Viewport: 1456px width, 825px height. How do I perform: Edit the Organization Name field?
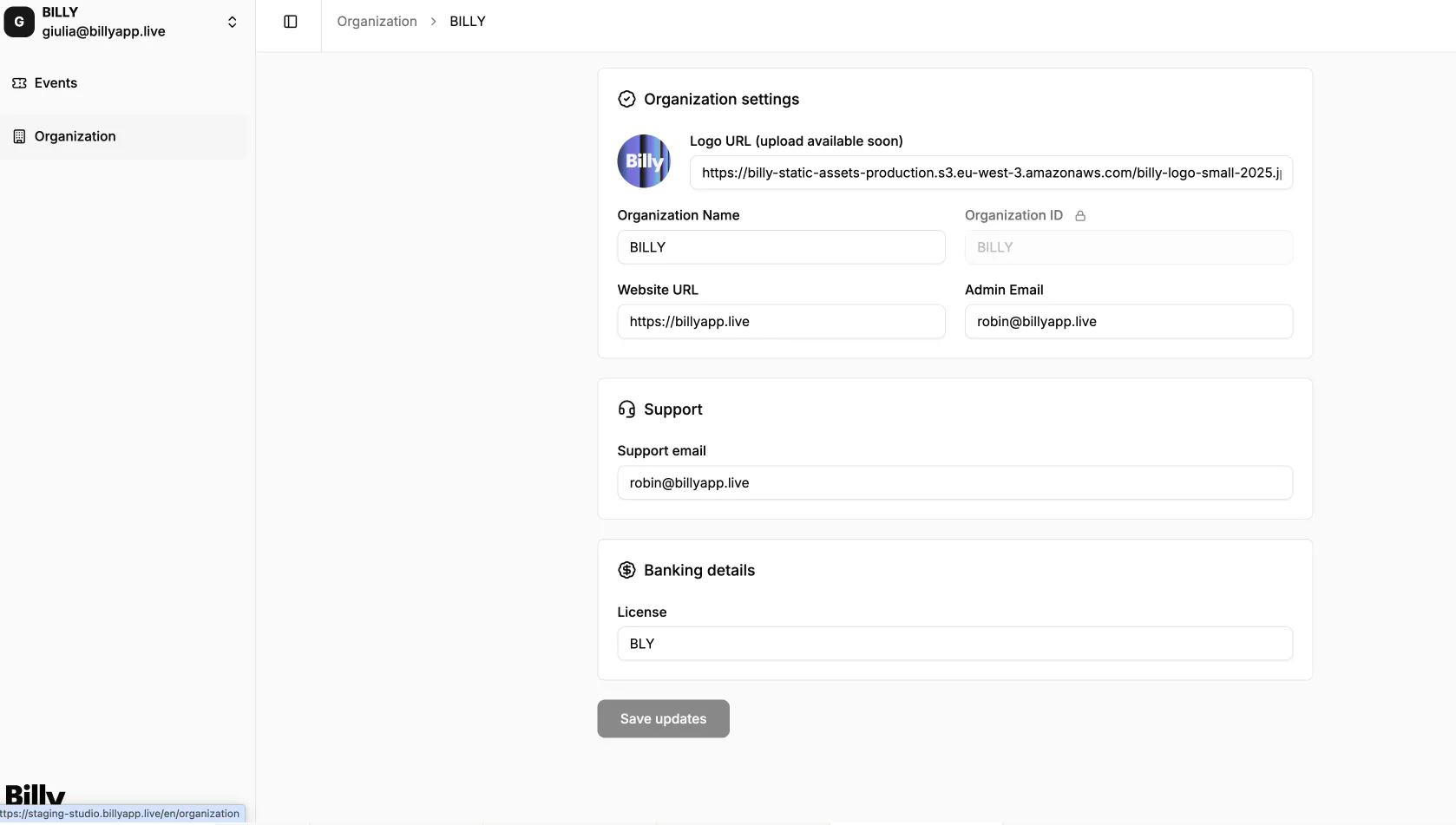(781, 247)
